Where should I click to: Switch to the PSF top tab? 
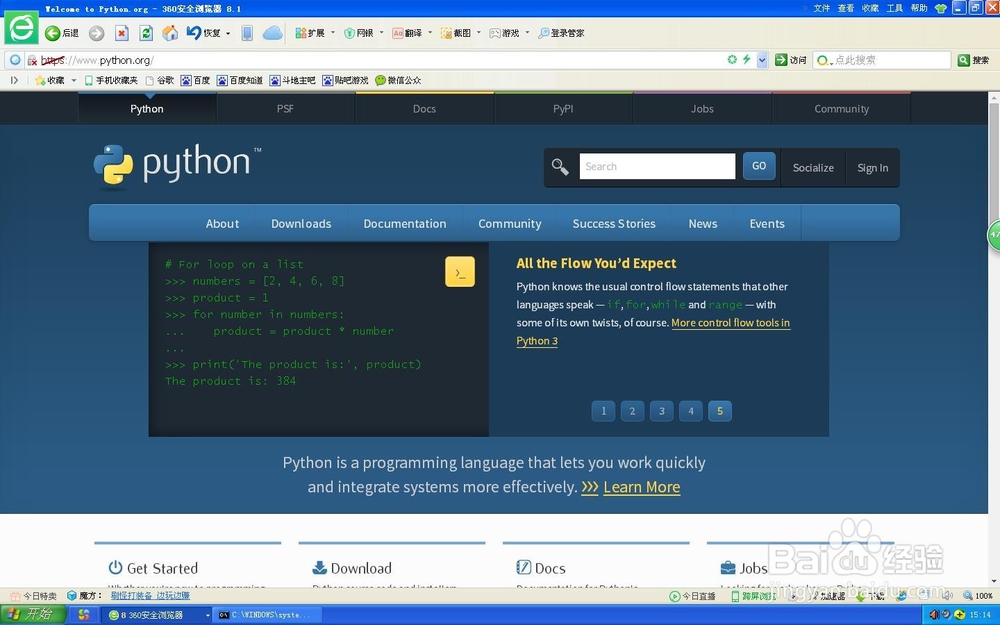coord(285,108)
